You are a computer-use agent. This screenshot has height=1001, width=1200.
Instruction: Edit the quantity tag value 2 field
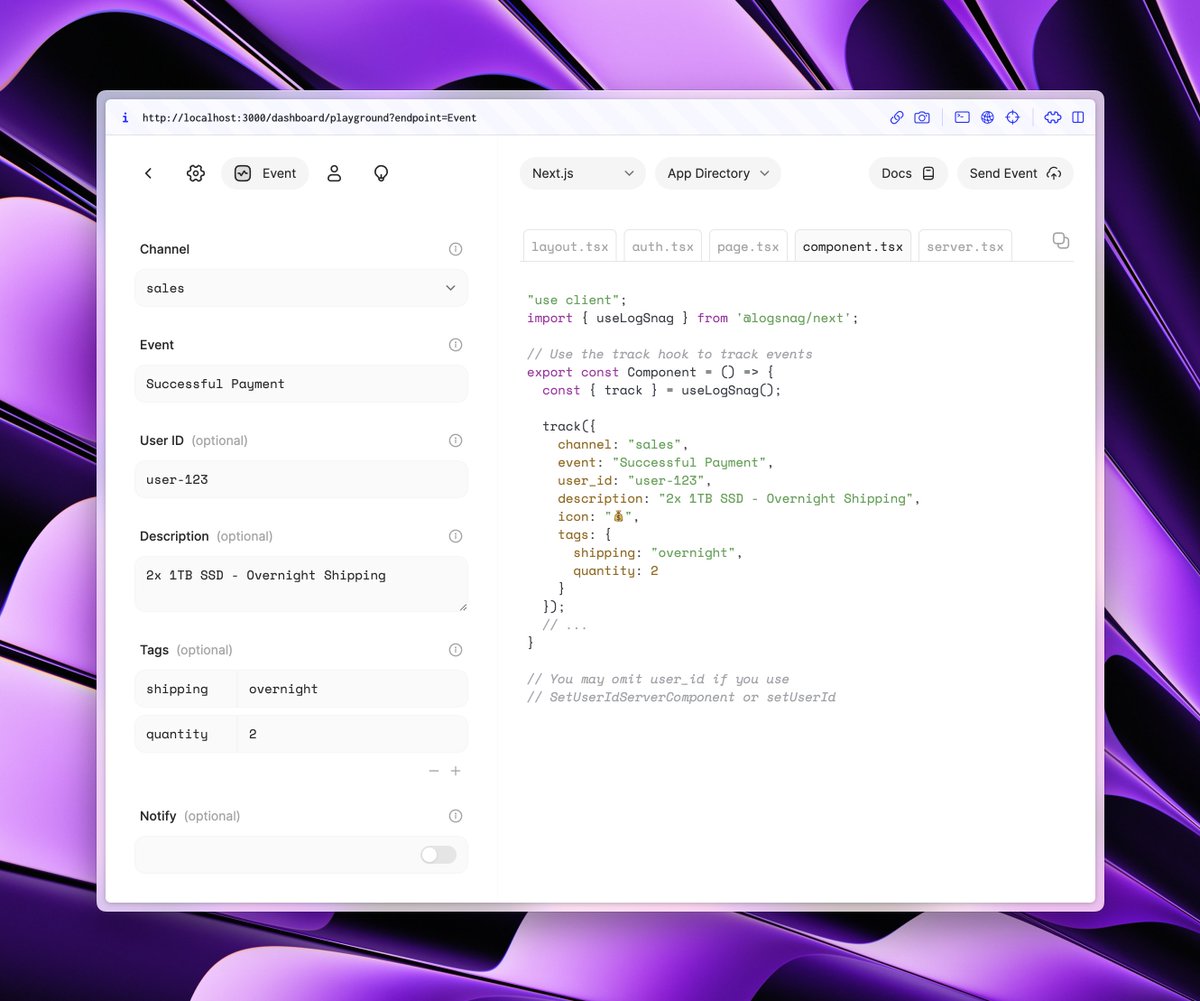pyautogui.click(x=352, y=734)
